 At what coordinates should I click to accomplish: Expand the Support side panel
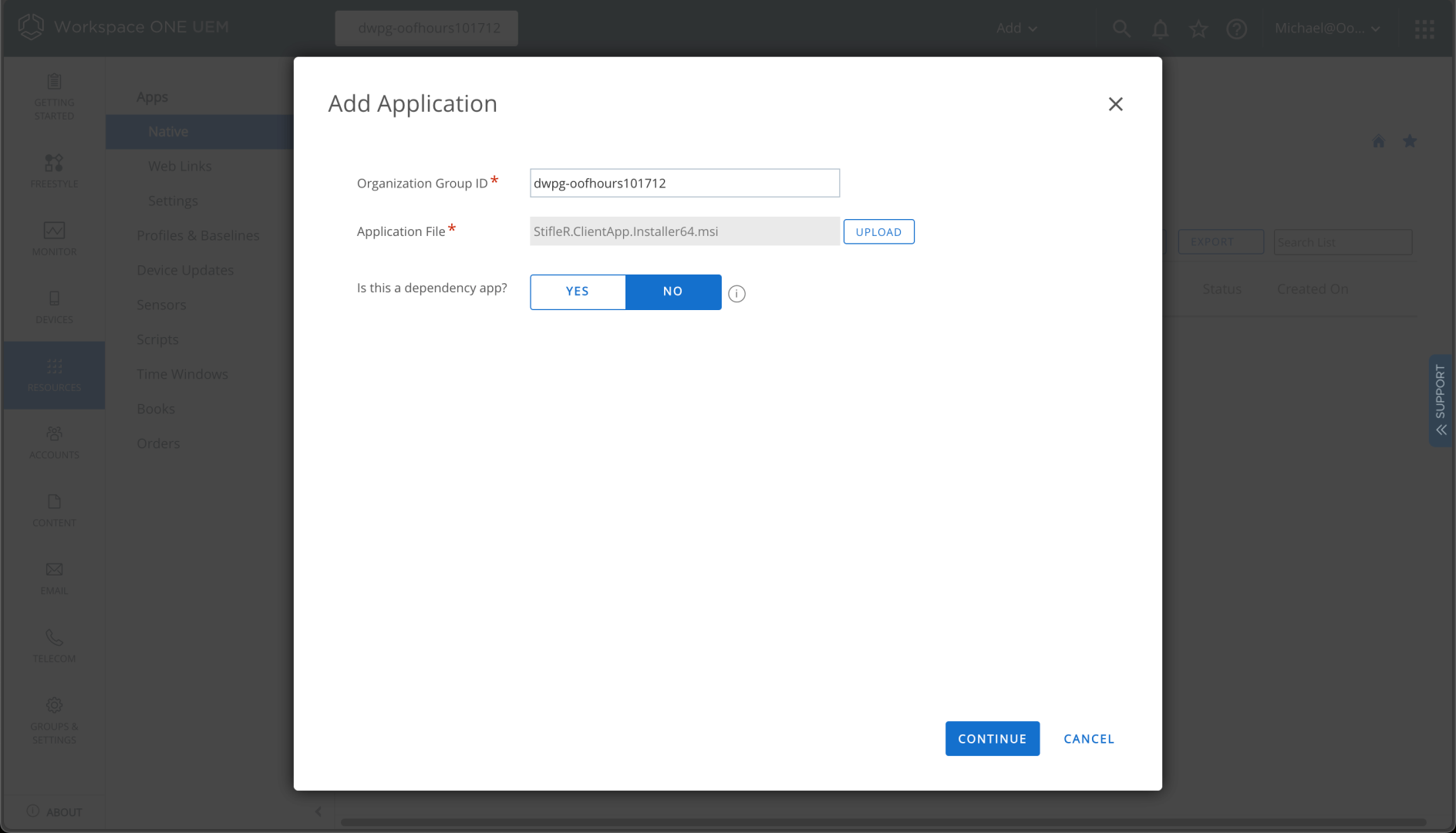click(x=1440, y=400)
